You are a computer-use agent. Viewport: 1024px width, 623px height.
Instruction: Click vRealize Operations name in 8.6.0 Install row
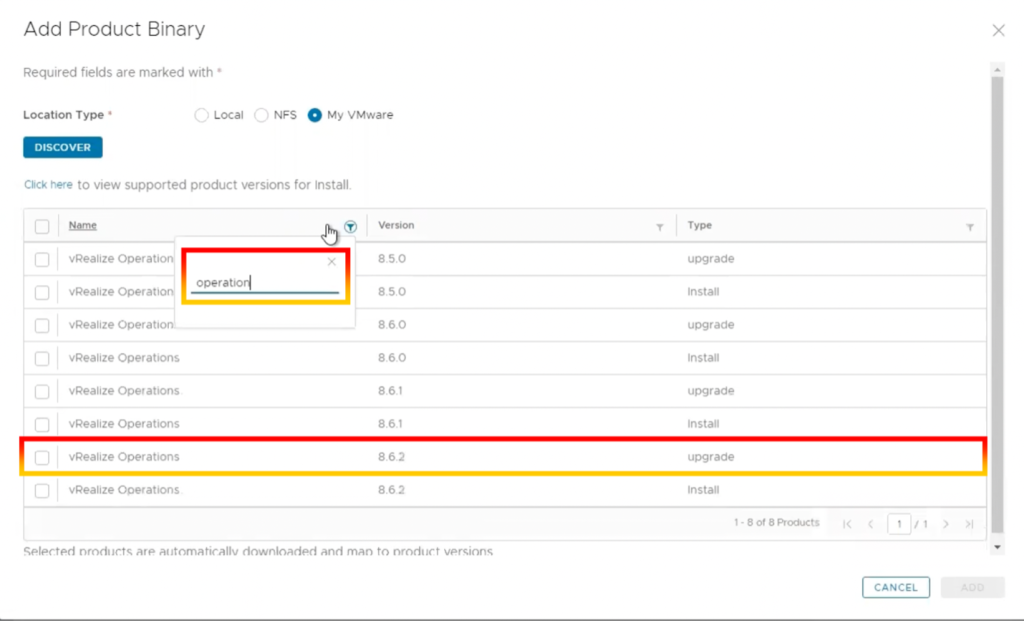124,358
